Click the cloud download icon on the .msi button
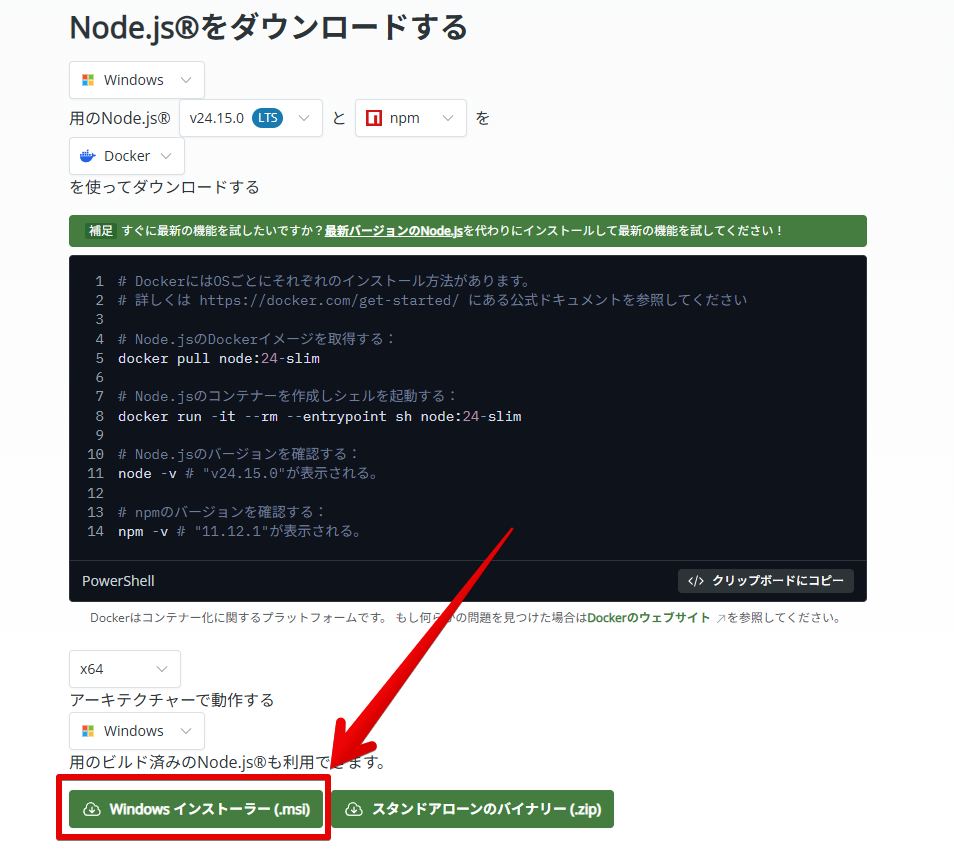Image resolution: width=954 pixels, height=851 pixels. point(92,809)
